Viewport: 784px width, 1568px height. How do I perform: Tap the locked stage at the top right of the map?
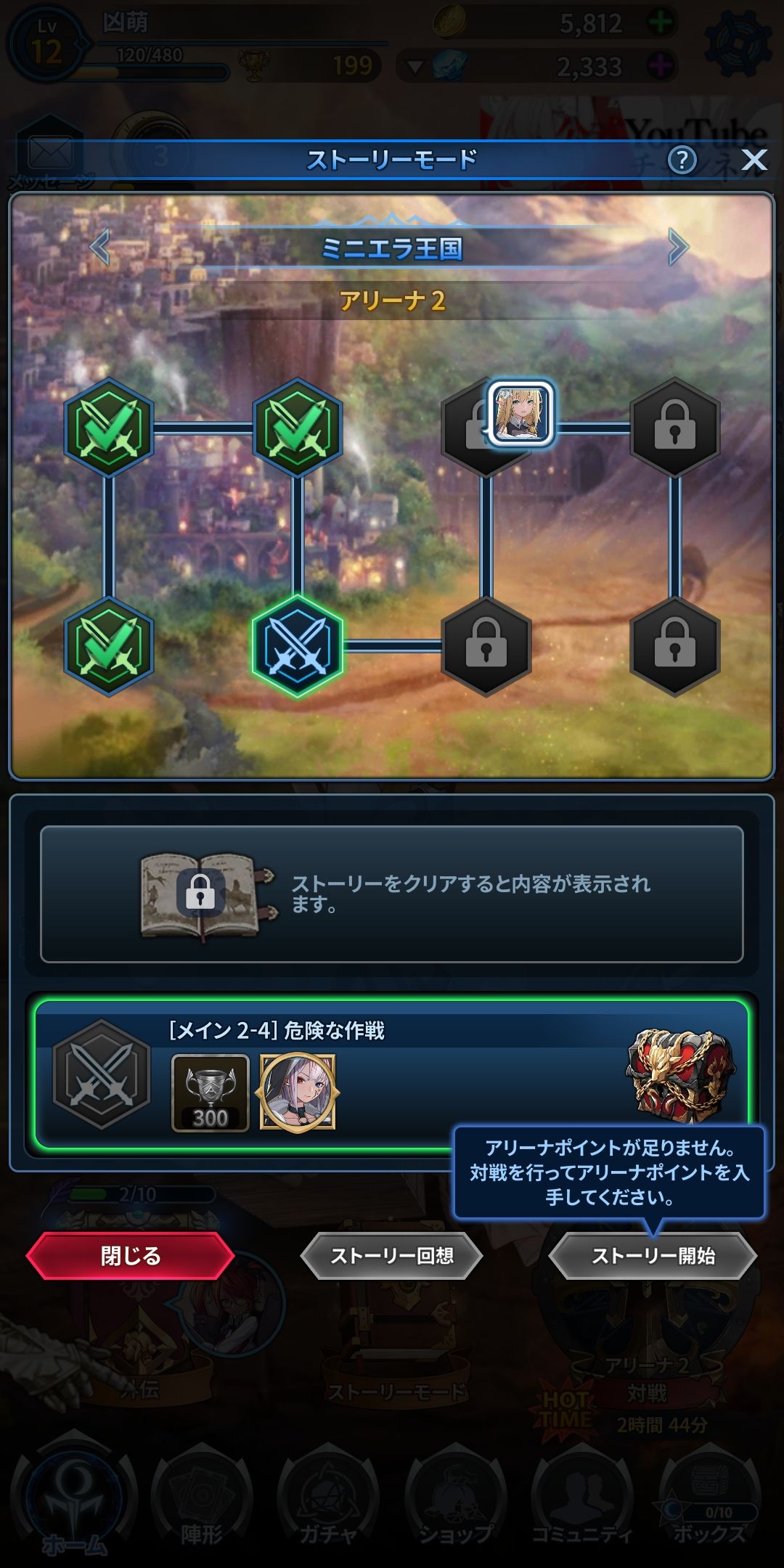pos(675,428)
